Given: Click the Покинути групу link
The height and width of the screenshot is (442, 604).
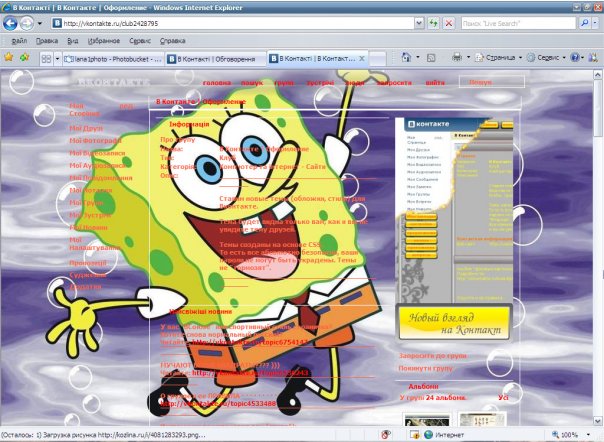Looking at the screenshot, I should point(426,368).
